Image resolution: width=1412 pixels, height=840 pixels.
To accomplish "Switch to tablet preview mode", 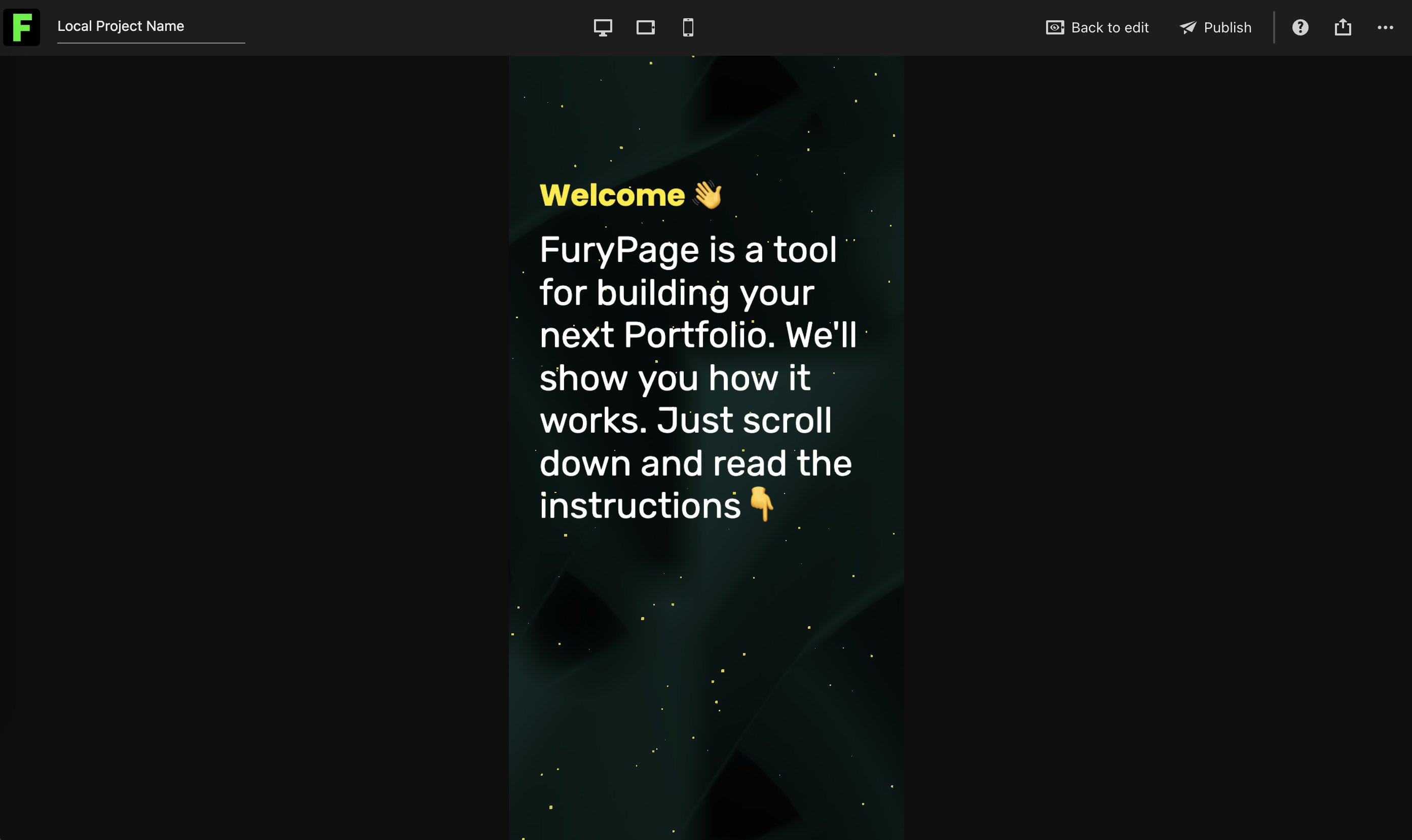I will 645,27.
